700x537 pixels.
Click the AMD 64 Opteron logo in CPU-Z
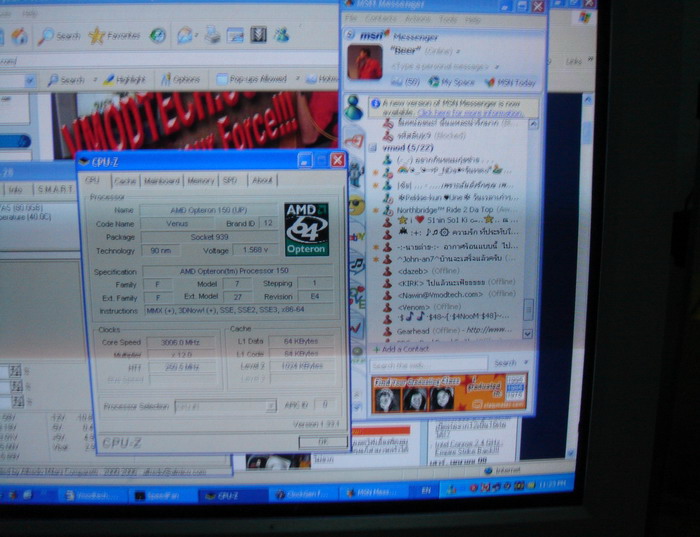click(307, 229)
